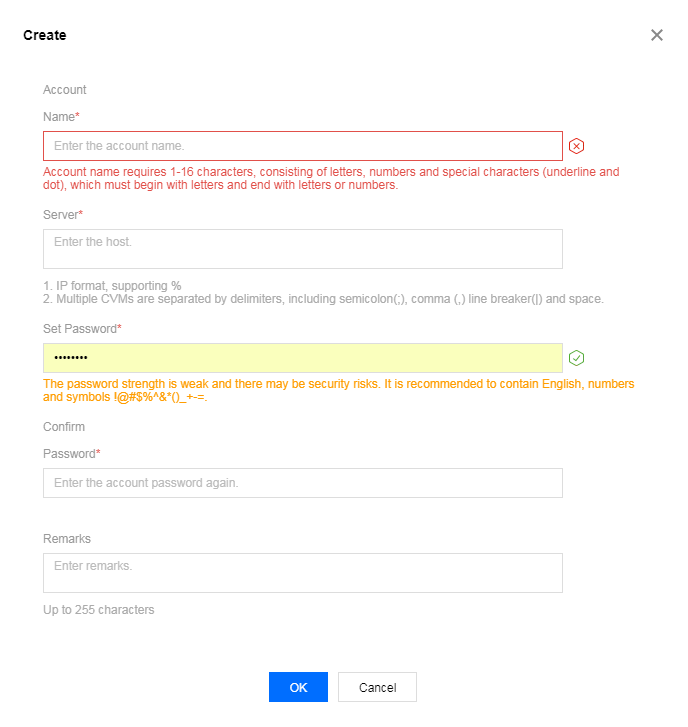This screenshot has height=727, width=688.
Task: Click the red error icon beside account name
Action: (x=576, y=146)
